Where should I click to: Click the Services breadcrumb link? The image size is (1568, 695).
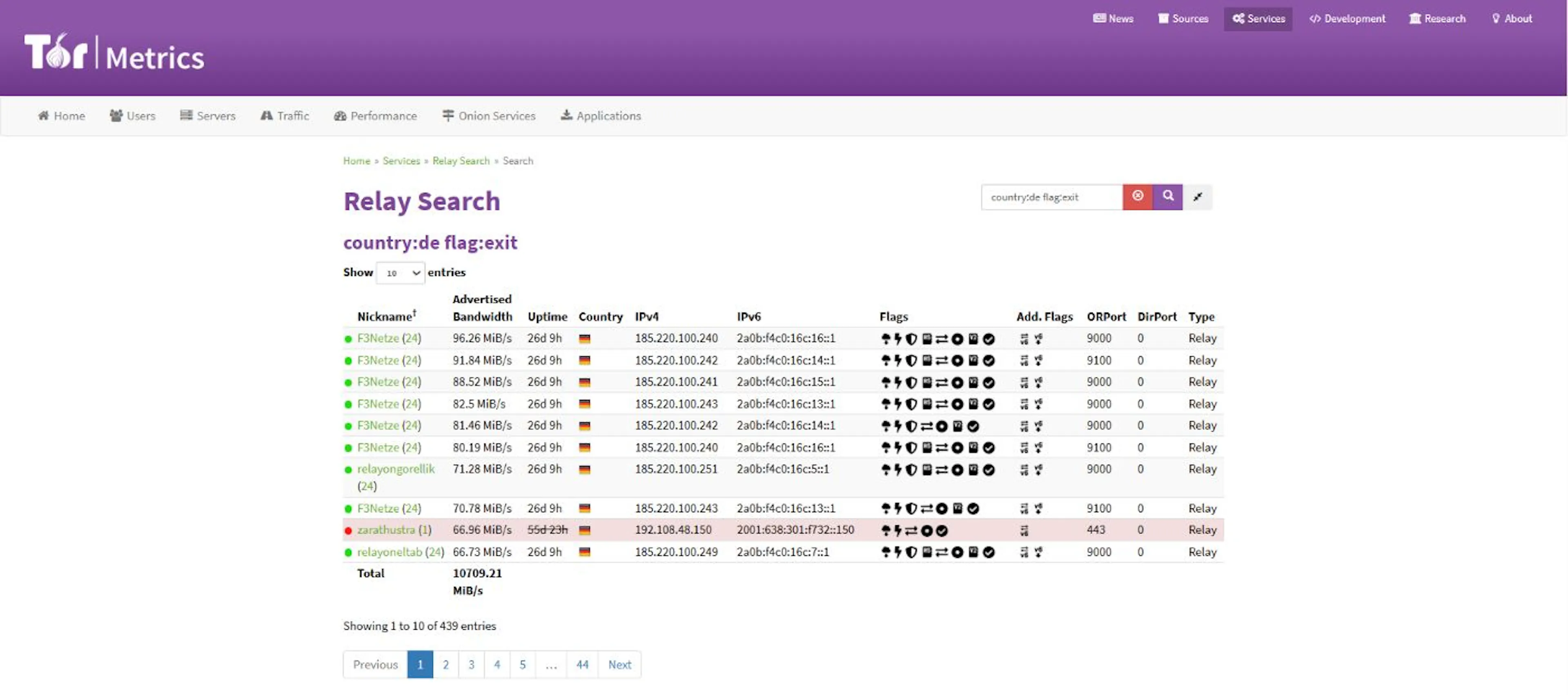click(x=401, y=161)
